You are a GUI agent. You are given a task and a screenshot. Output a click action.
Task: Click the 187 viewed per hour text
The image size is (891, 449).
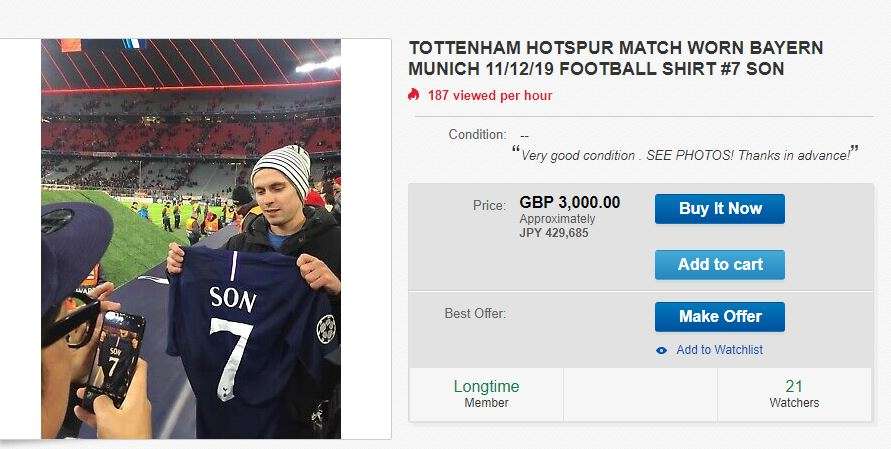489,96
